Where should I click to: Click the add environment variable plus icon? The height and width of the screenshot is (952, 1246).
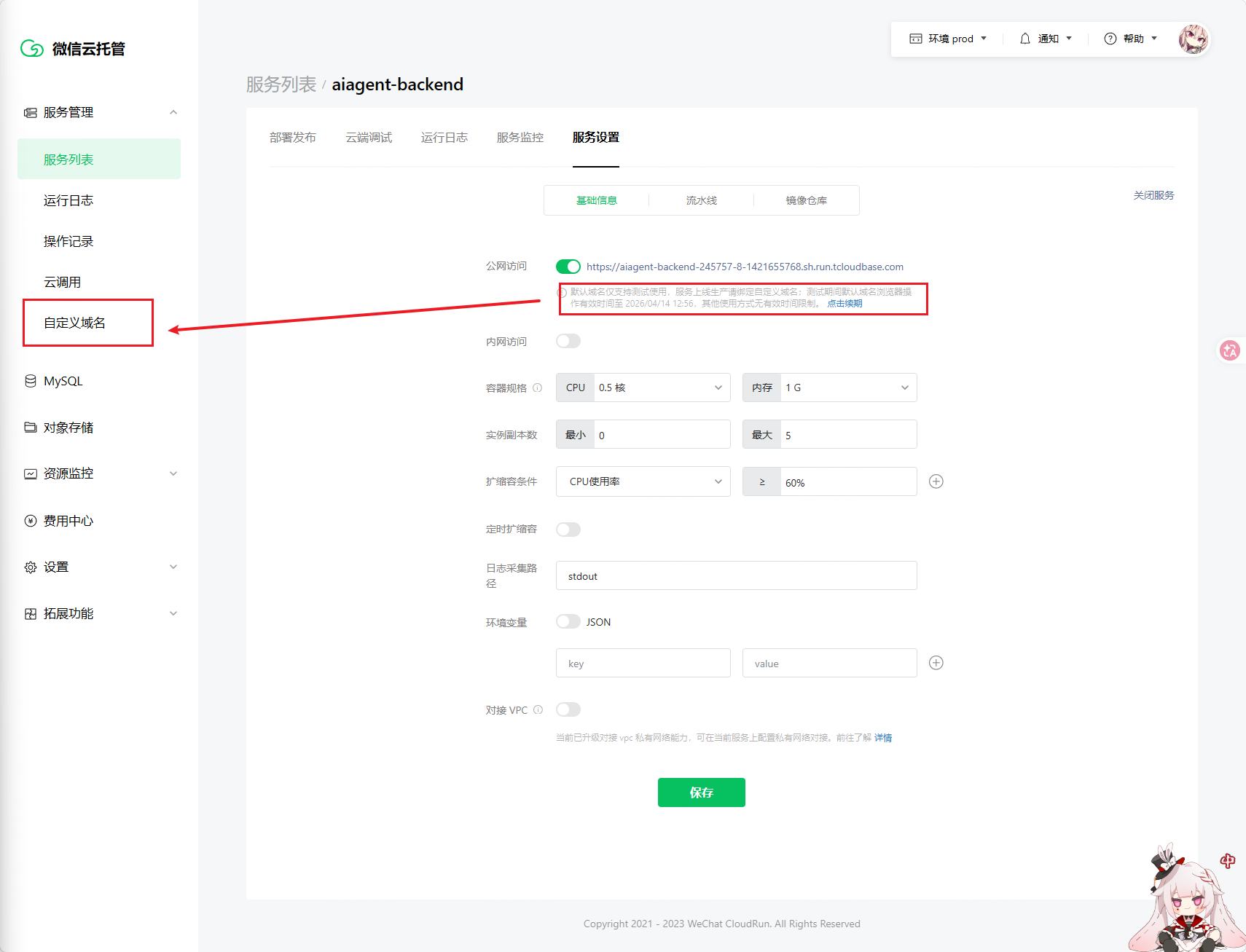click(x=936, y=663)
